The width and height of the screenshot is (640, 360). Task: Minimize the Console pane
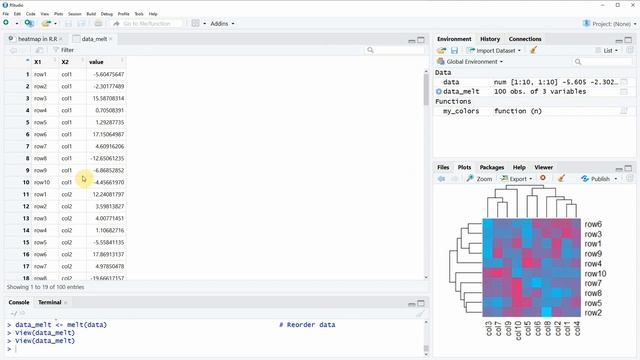412,304
